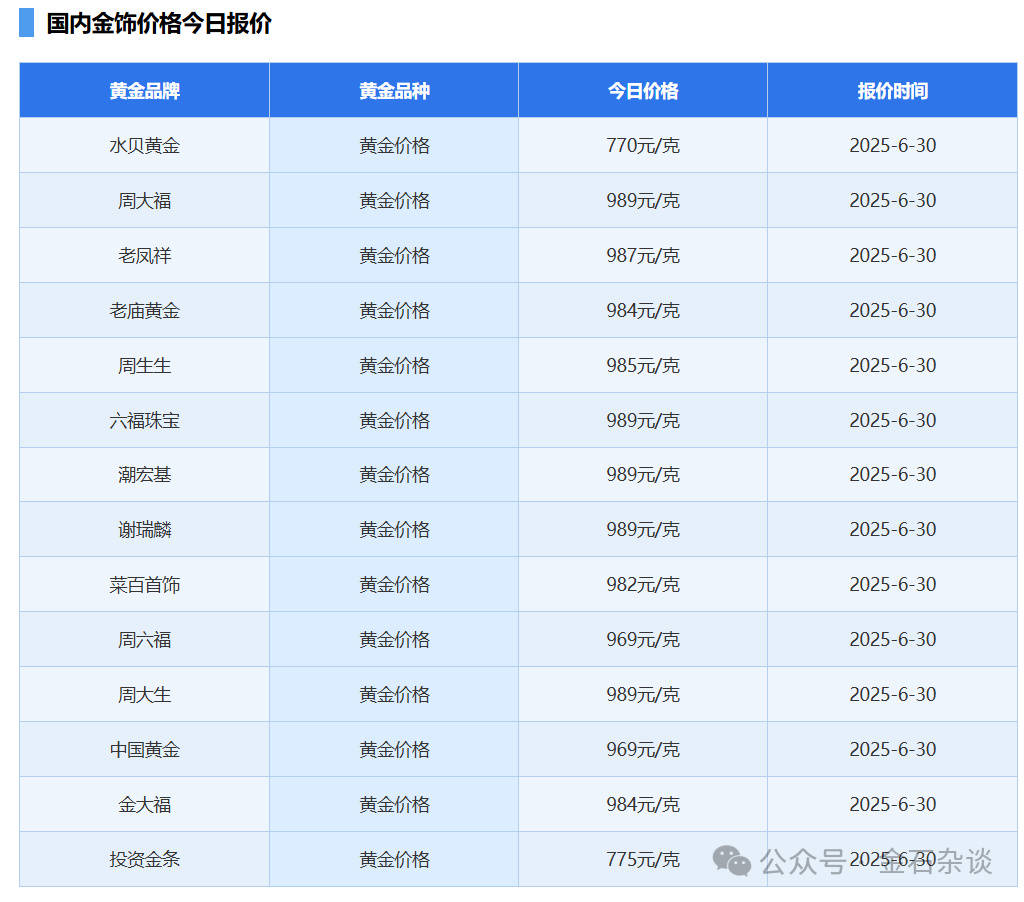Screen dimensions: 1024x902
Task: Click the 2025-6-30 date for 周大福
Action: point(892,201)
